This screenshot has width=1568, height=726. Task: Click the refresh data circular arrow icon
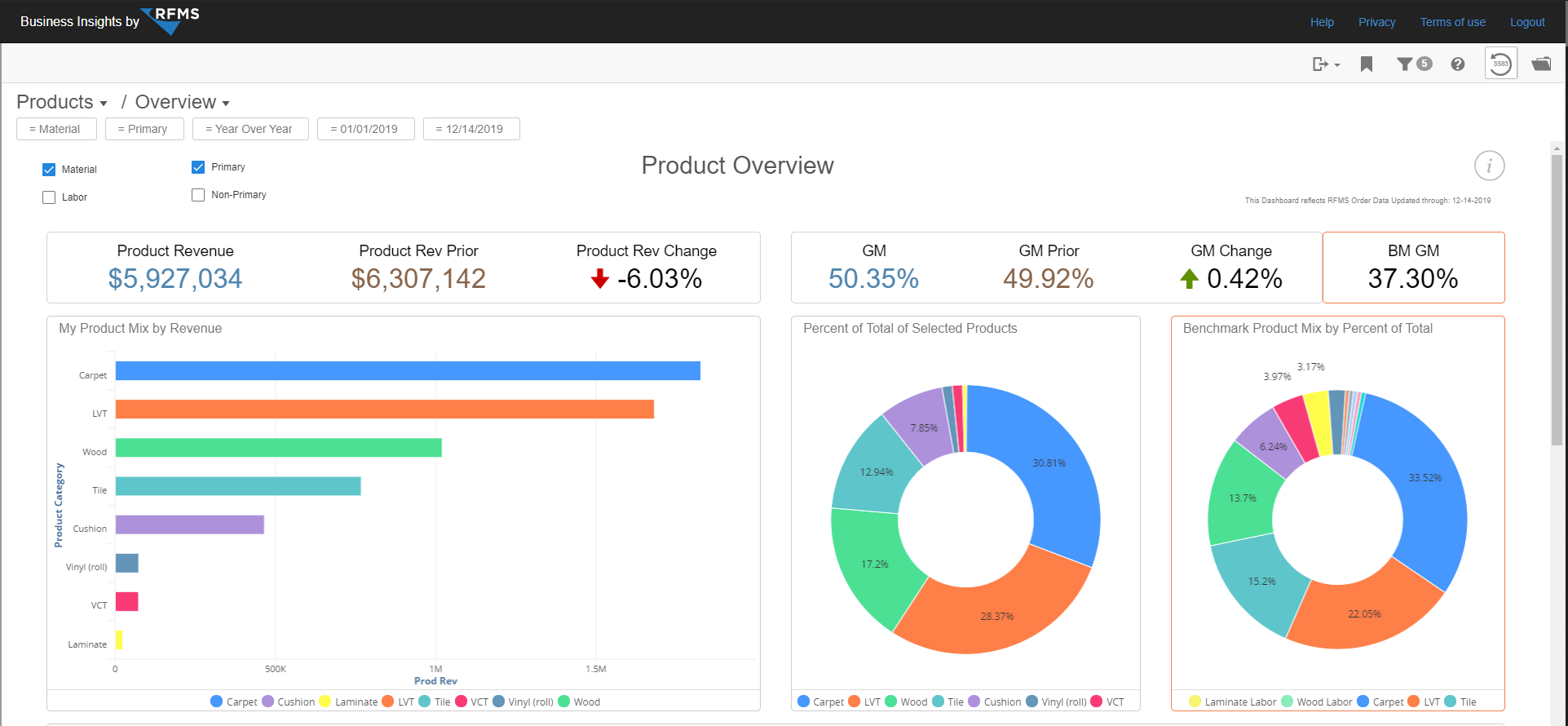pyautogui.click(x=1500, y=64)
